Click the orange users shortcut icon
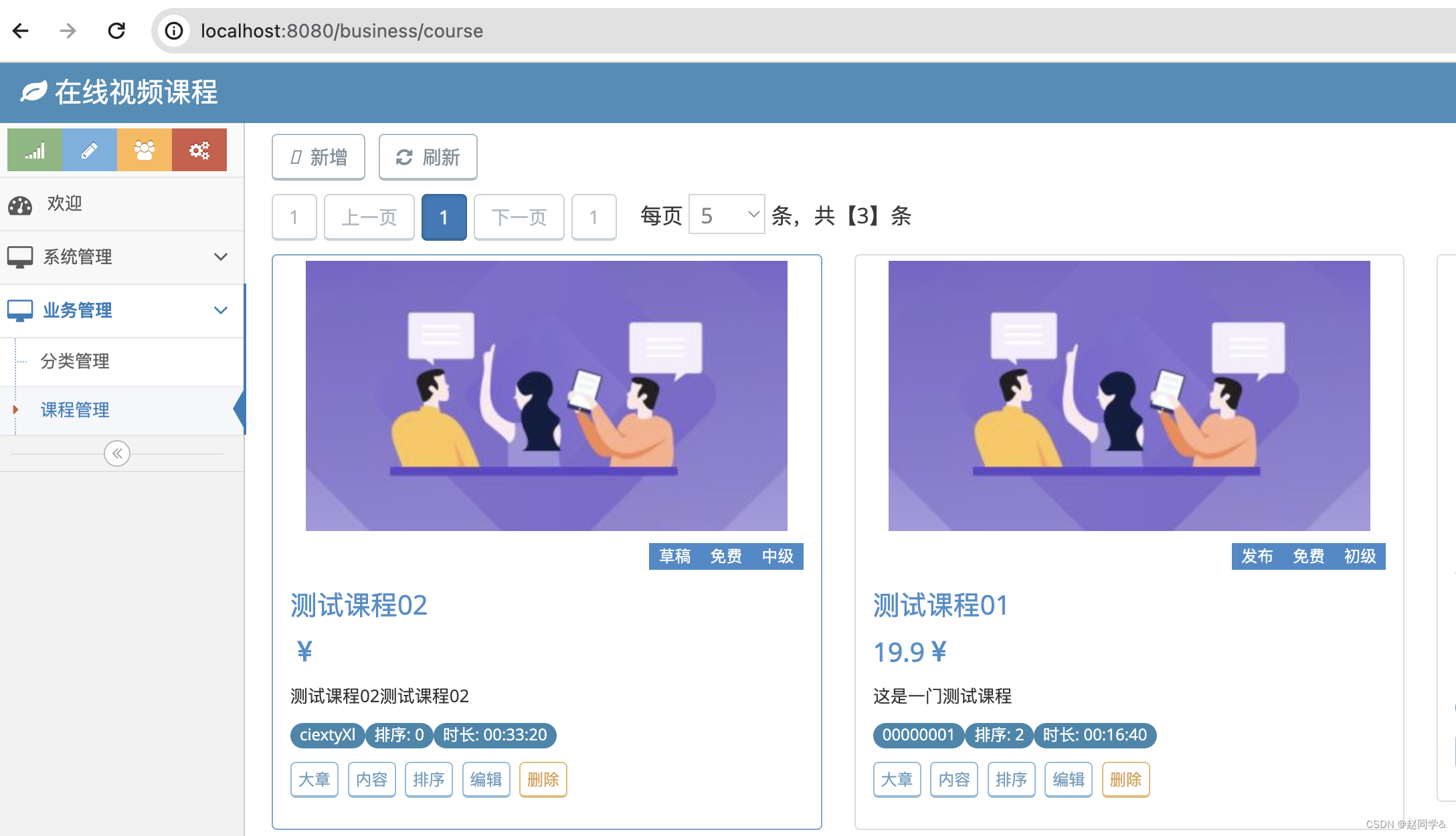1456x836 pixels. [x=145, y=150]
